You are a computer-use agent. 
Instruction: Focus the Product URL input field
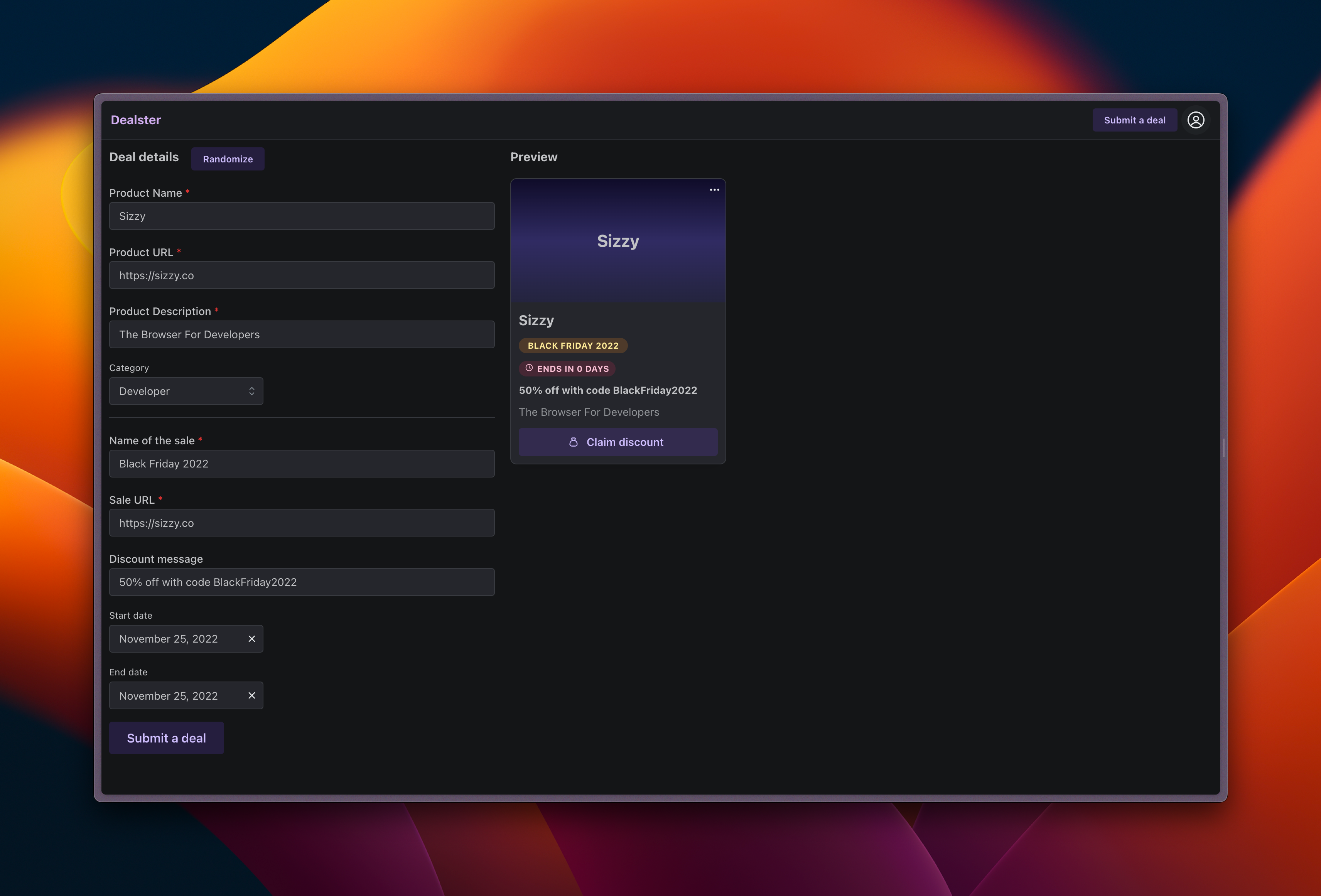coord(302,275)
